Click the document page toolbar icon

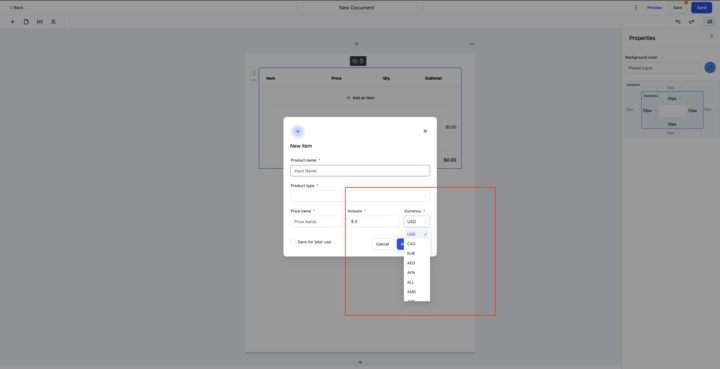coord(26,22)
